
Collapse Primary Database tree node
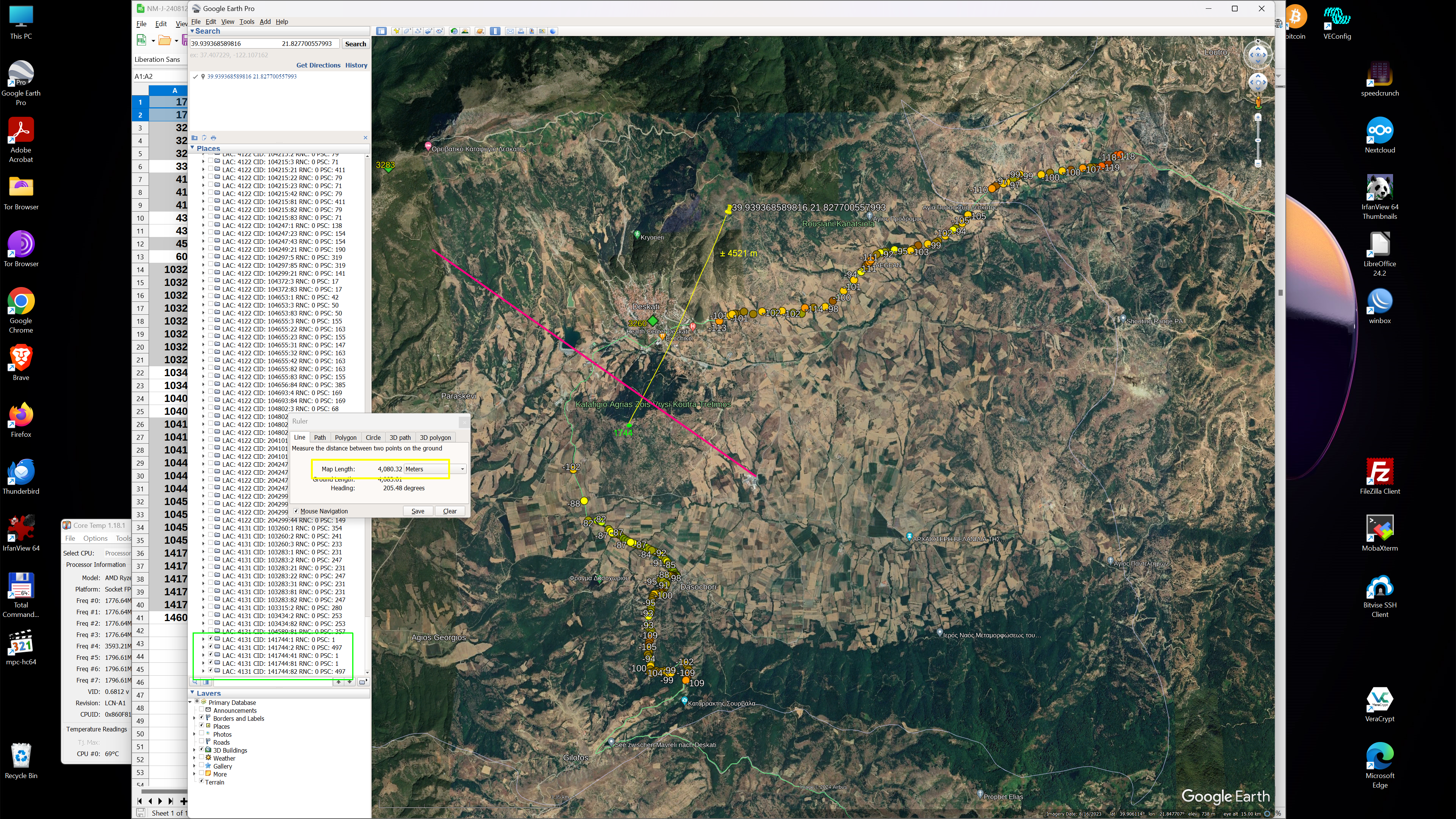[x=190, y=702]
